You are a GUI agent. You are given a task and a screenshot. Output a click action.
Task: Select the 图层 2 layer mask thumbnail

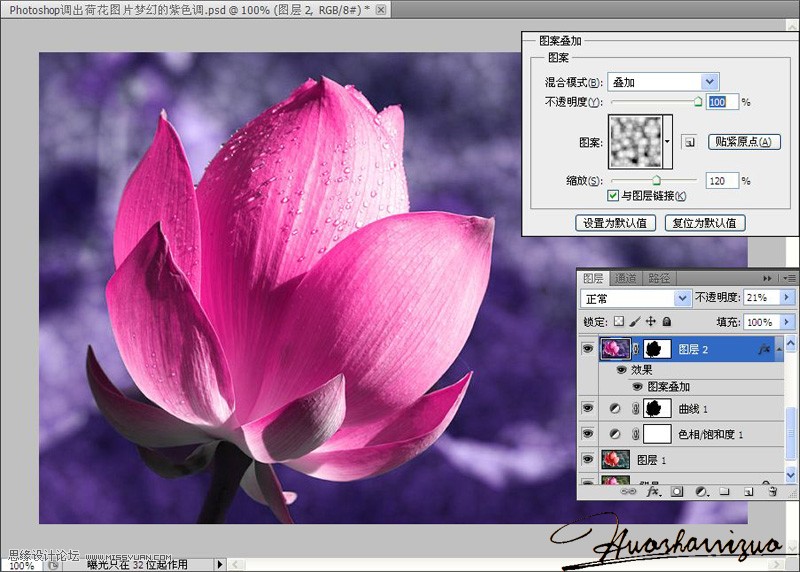(657, 349)
